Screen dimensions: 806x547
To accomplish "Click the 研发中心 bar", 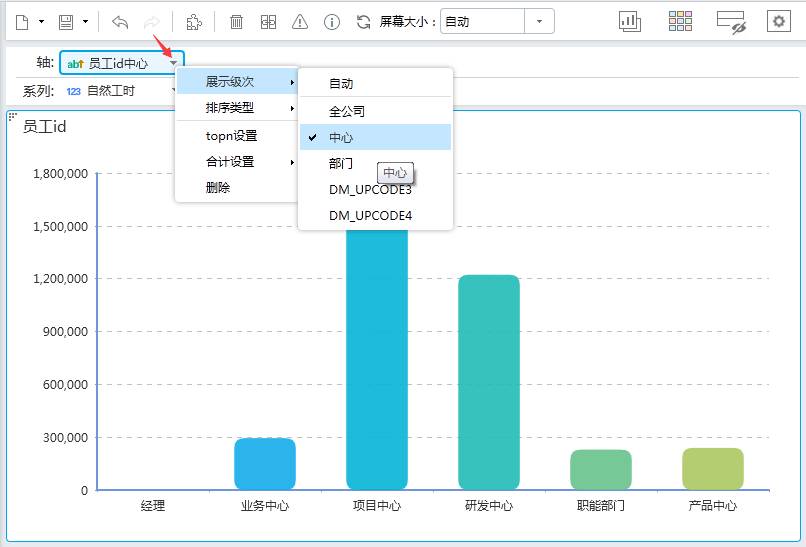I will tap(489, 382).
